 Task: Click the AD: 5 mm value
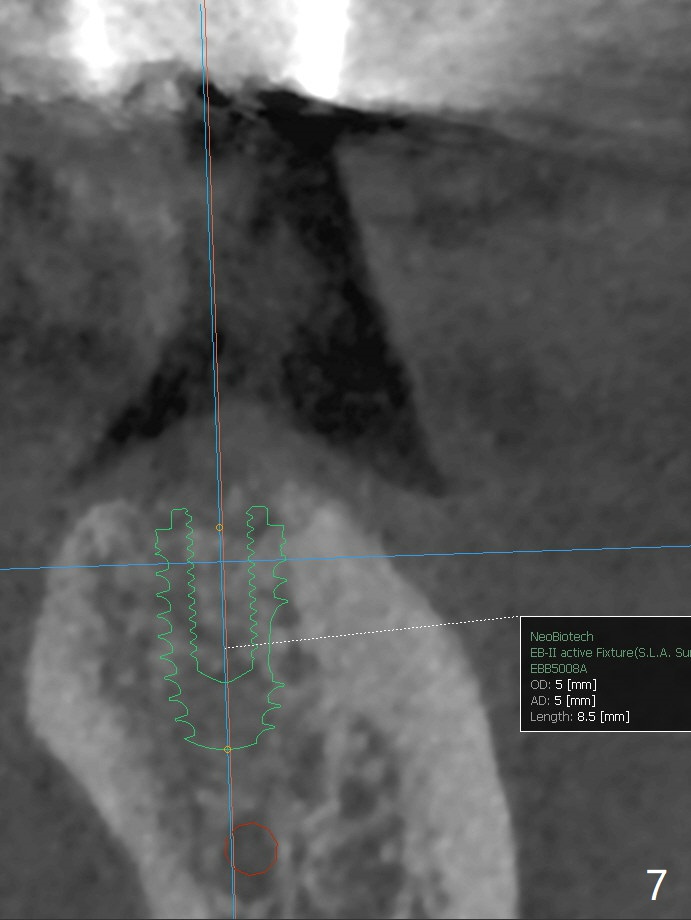pos(562,700)
